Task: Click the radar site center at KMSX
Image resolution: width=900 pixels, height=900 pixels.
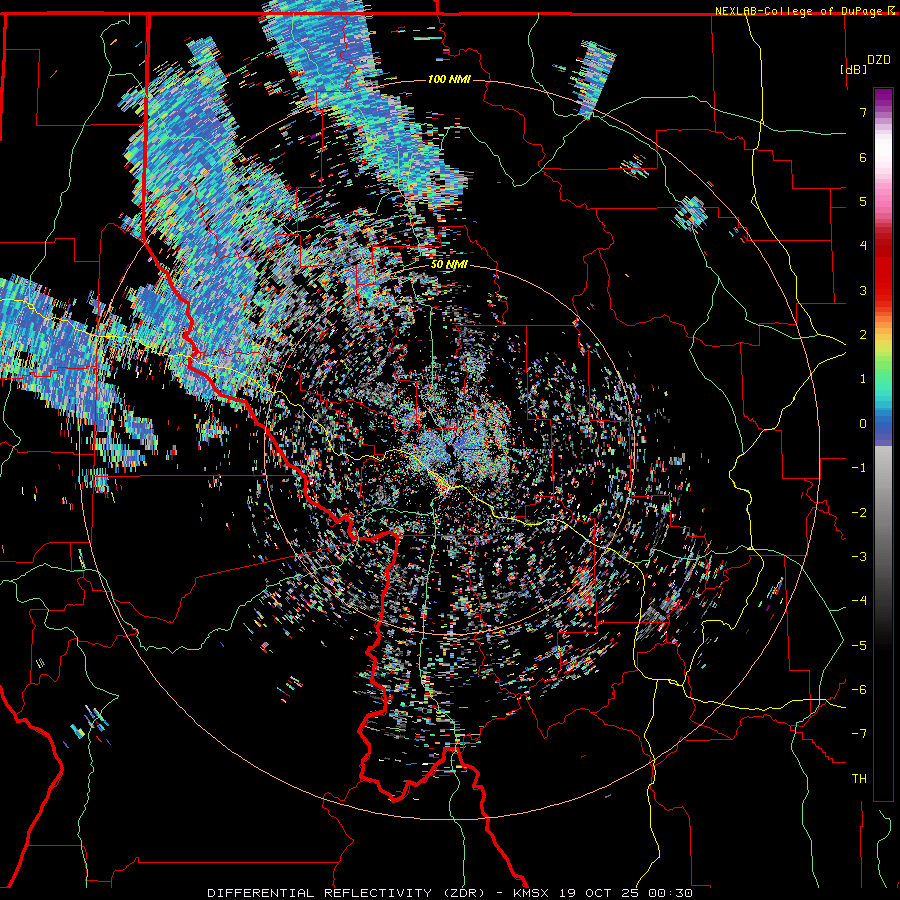Action: [x=451, y=448]
